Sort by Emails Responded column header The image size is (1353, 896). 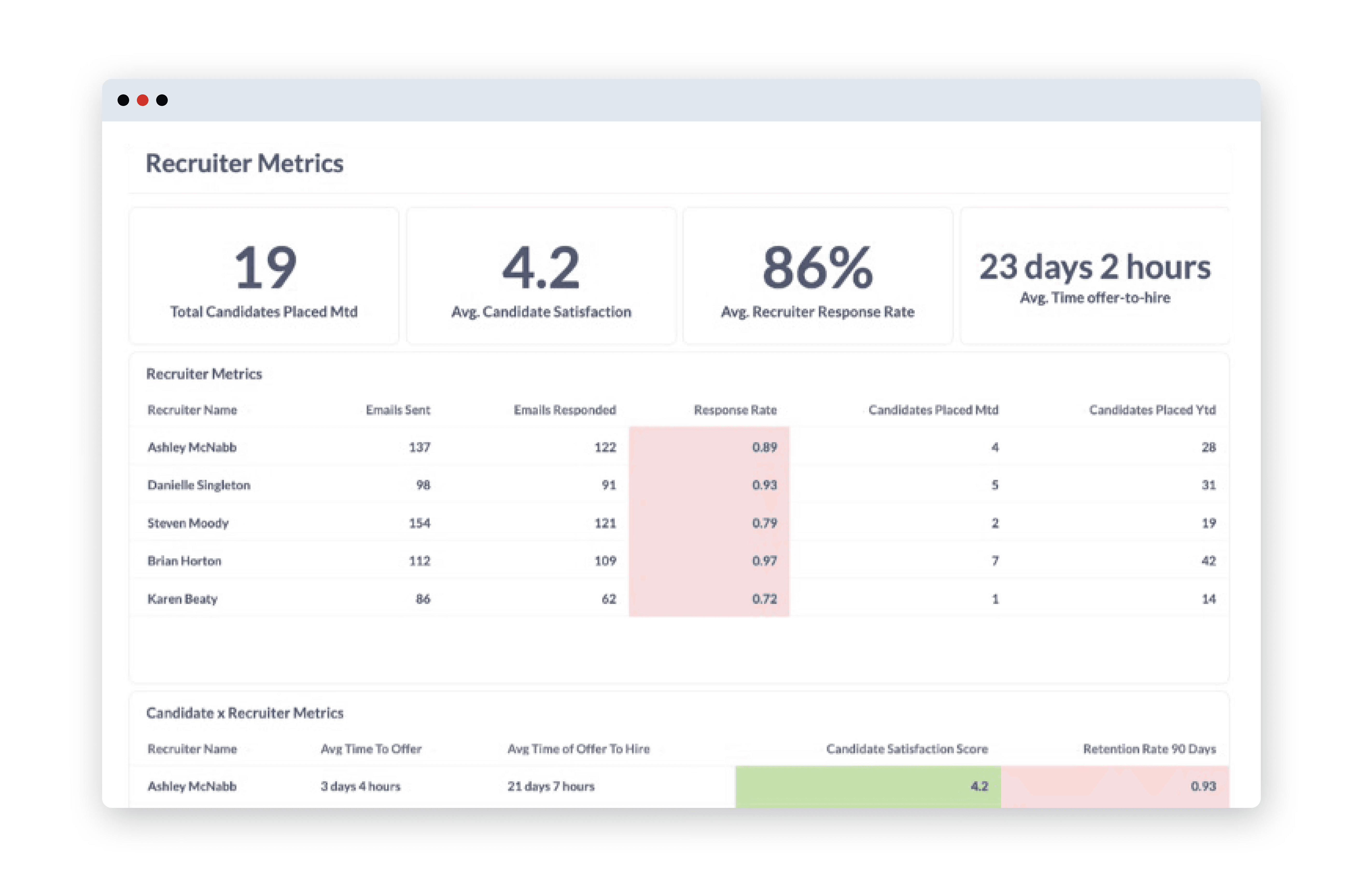click(565, 410)
